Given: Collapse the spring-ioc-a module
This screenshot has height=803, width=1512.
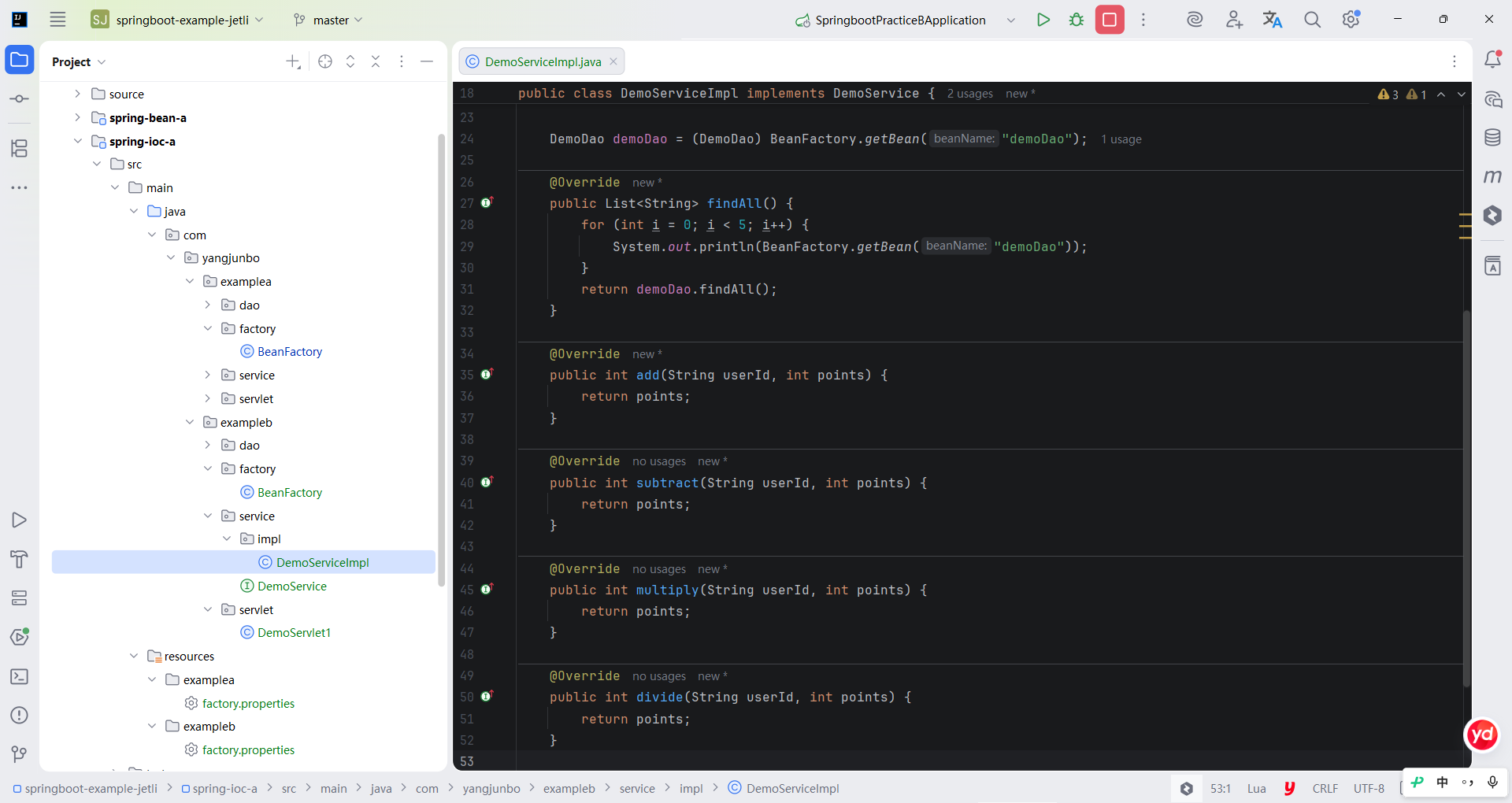Looking at the screenshot, I should pos(77,141).
